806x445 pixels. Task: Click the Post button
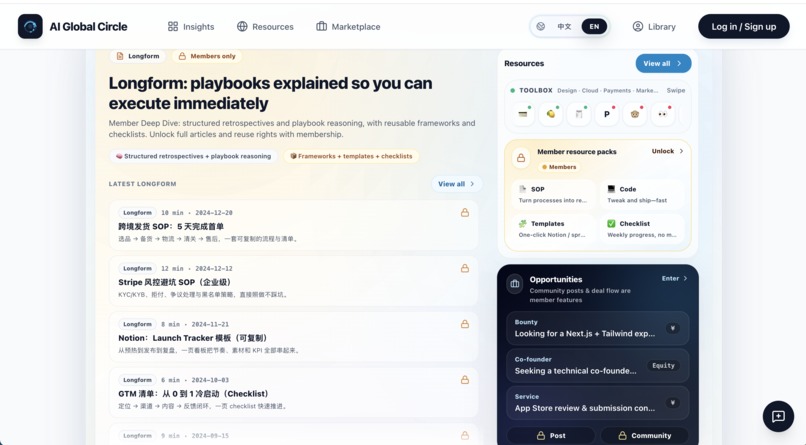(x=551, y=436)
